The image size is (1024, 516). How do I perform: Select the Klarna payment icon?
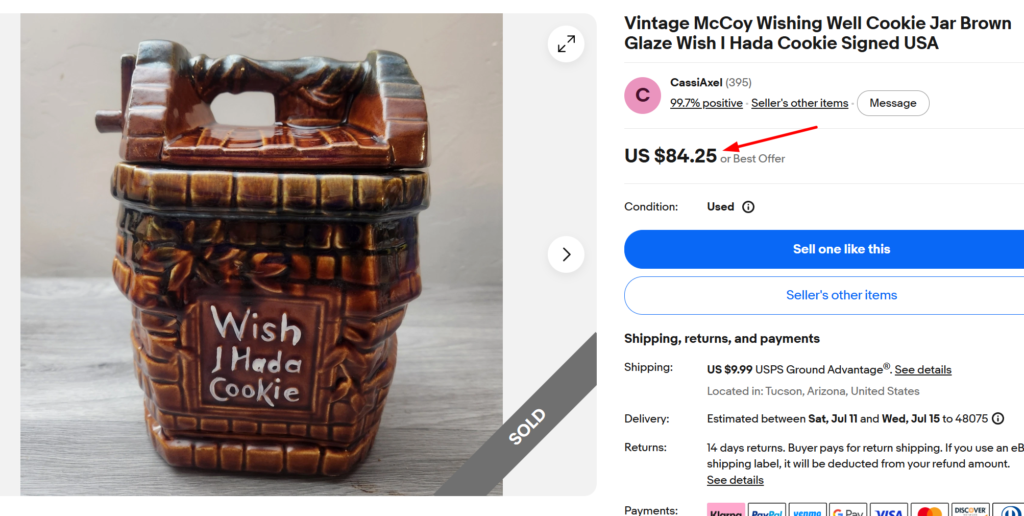(726, 511)
